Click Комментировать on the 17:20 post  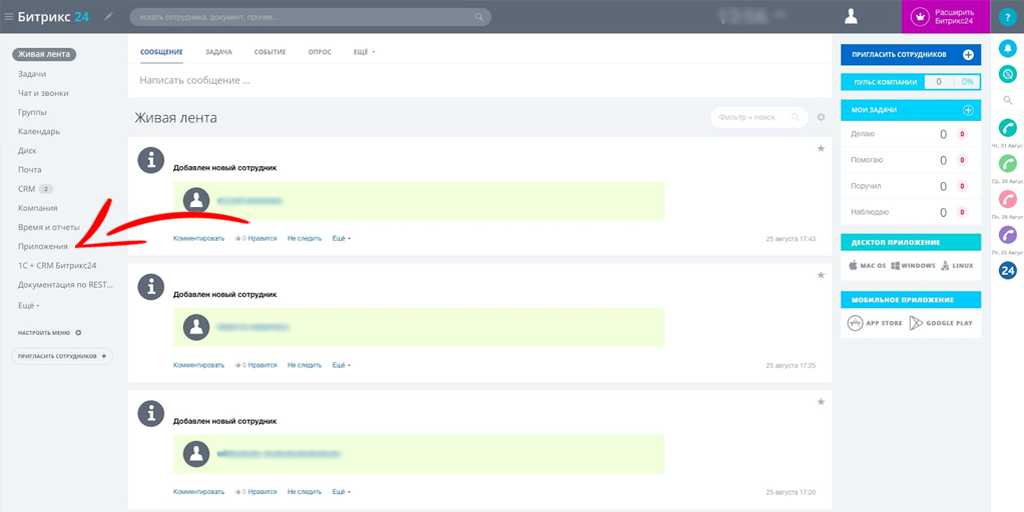pyautogui.click(x=198, y=492)
